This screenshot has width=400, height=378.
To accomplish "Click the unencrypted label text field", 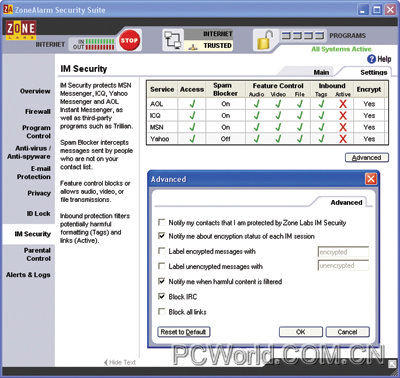I will [343, 266].
